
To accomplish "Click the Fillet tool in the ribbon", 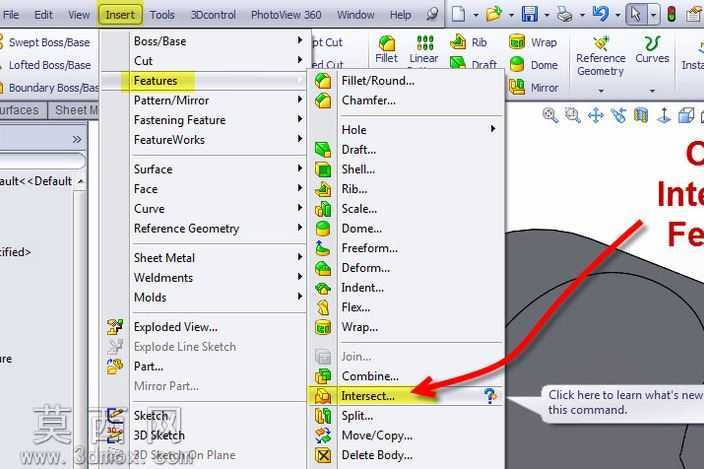I will [387, 49].
